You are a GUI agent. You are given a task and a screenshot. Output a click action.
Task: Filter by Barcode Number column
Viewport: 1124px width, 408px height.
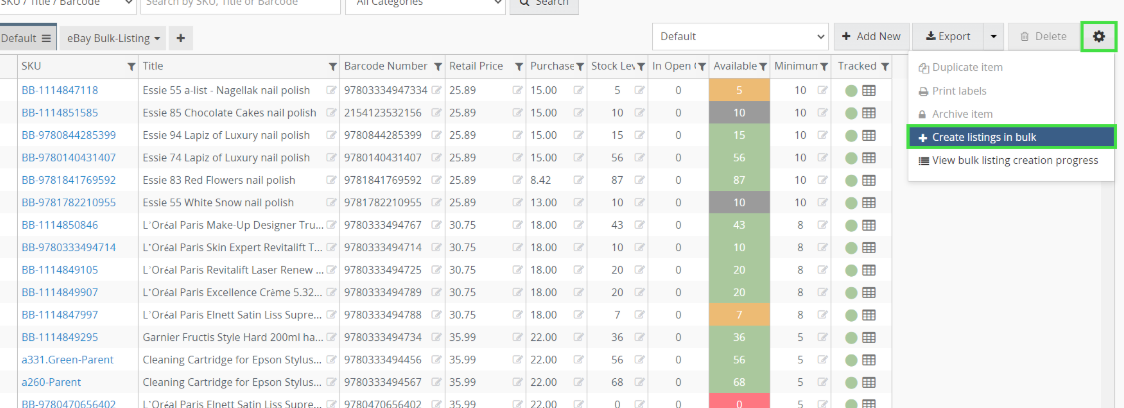pyautogui.click(x=436, y=67)
